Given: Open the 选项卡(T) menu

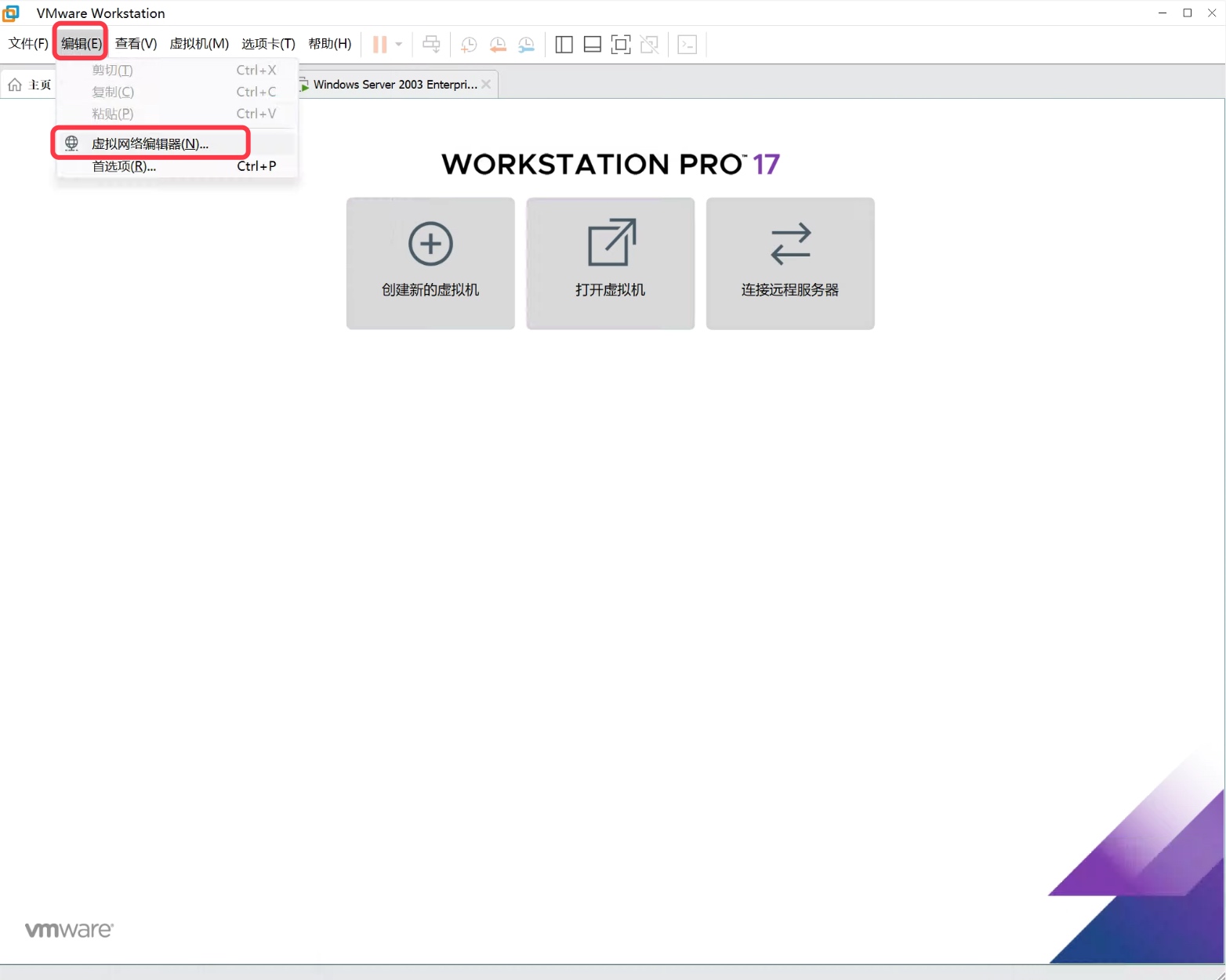Looking at the screenshot, I should (x=268, y=44).
